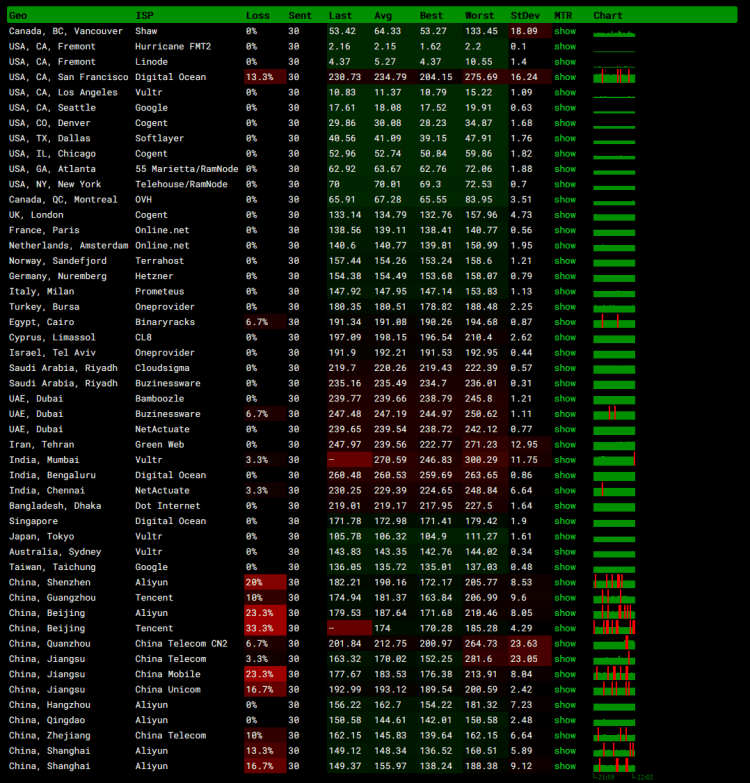Viewport: 750px width, 783px height.
Task: Show MTR for Beijing Tencent row
Action: tap(565, 628)
